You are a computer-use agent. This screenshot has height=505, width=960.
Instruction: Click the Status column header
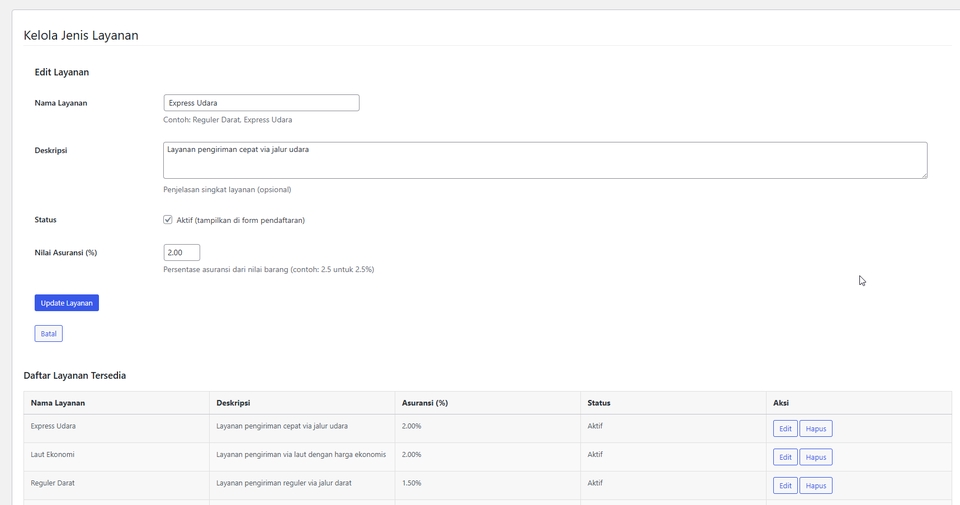pyautogui.click(x=599, y=403)
